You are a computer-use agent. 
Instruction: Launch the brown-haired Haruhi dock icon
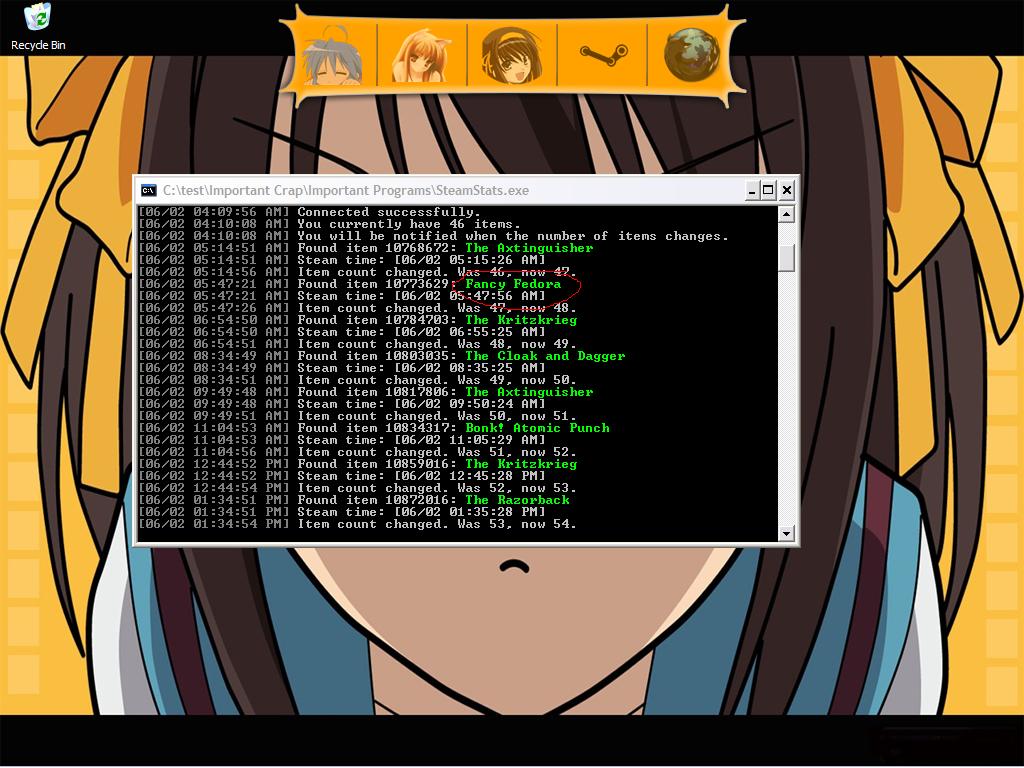(x=512, y=56)
